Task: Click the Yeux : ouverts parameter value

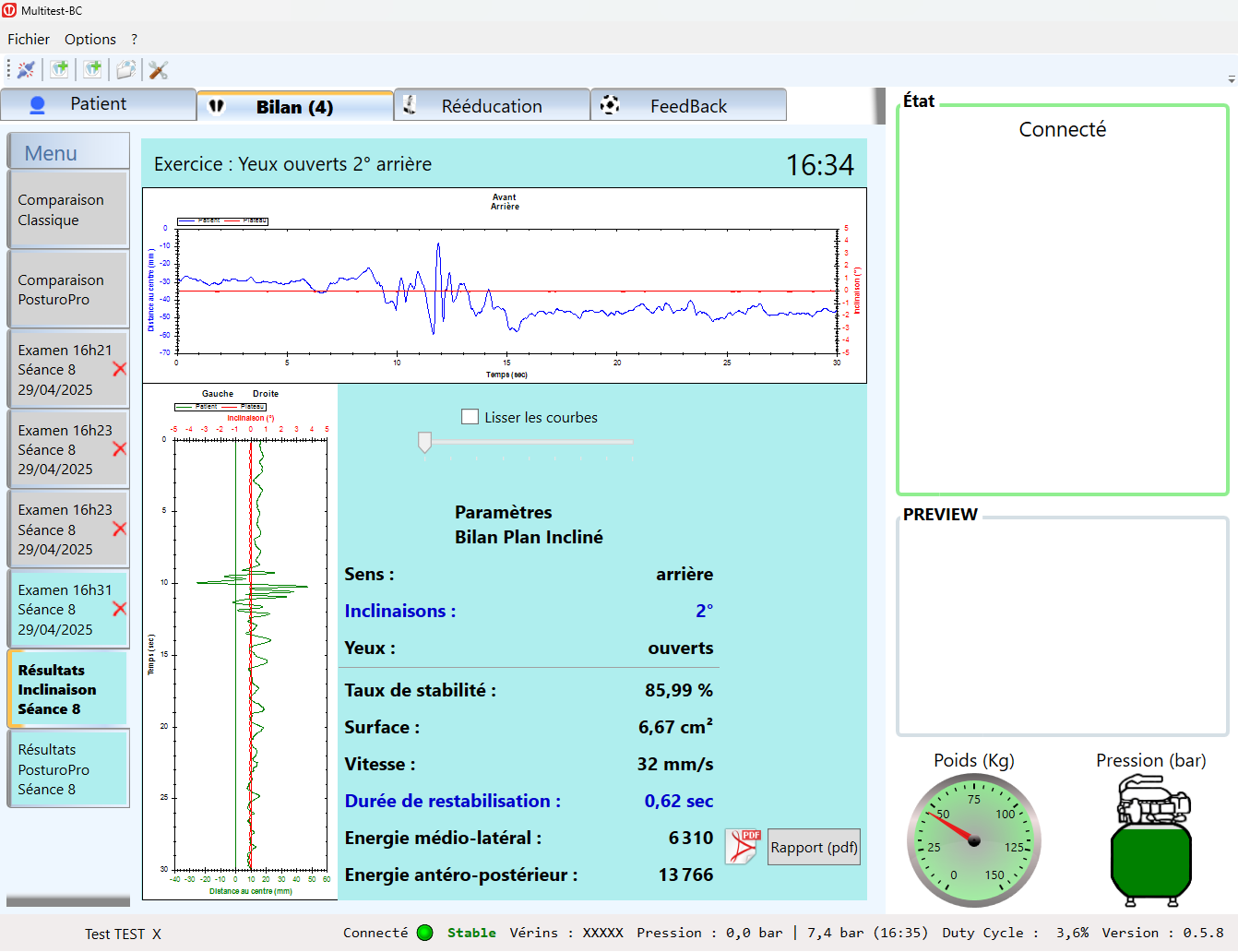Action: click(681, 648)
